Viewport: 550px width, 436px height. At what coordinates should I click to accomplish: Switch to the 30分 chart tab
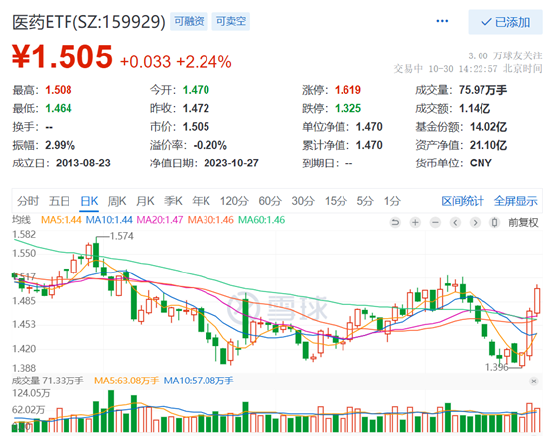[303, 201]
